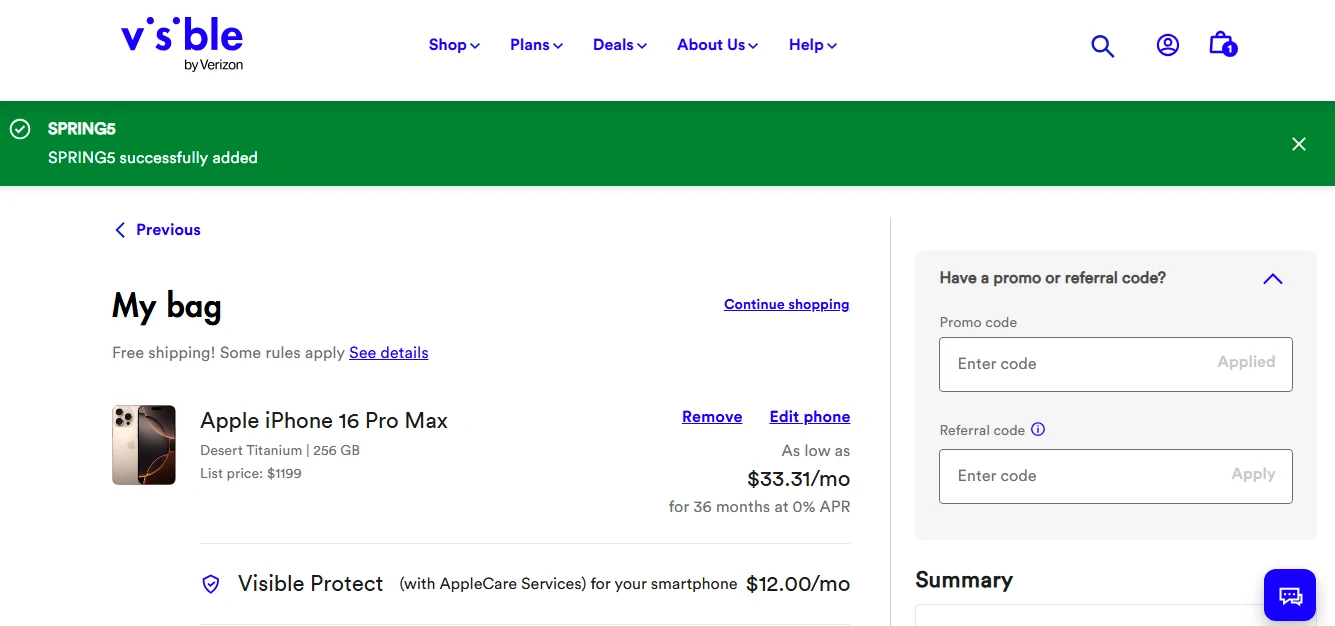Collapse the promo or referral code section
This screenshot has height=626, width=1335.
(x=1272, y=279)
